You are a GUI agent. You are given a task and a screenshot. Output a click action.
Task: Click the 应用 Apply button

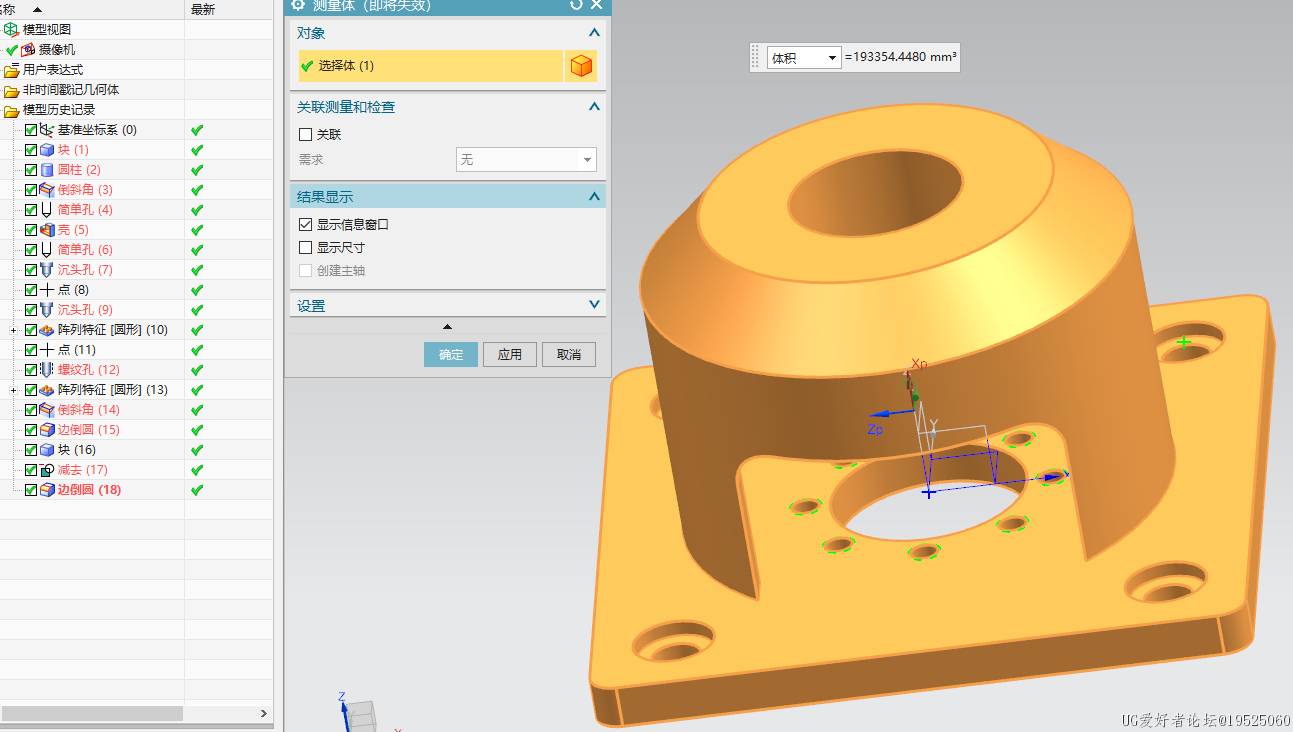tap(510, 354)
